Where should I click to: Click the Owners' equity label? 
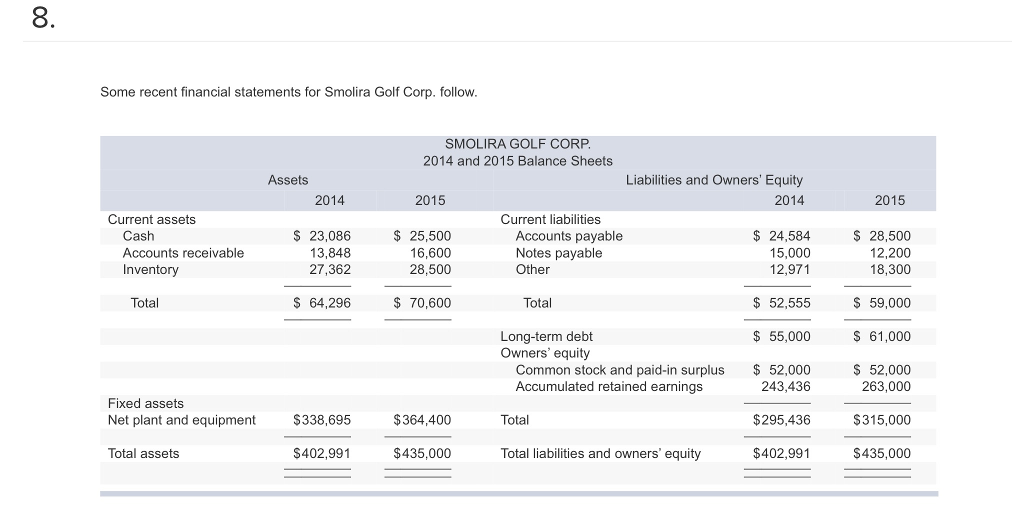click(x=545, y=353)
